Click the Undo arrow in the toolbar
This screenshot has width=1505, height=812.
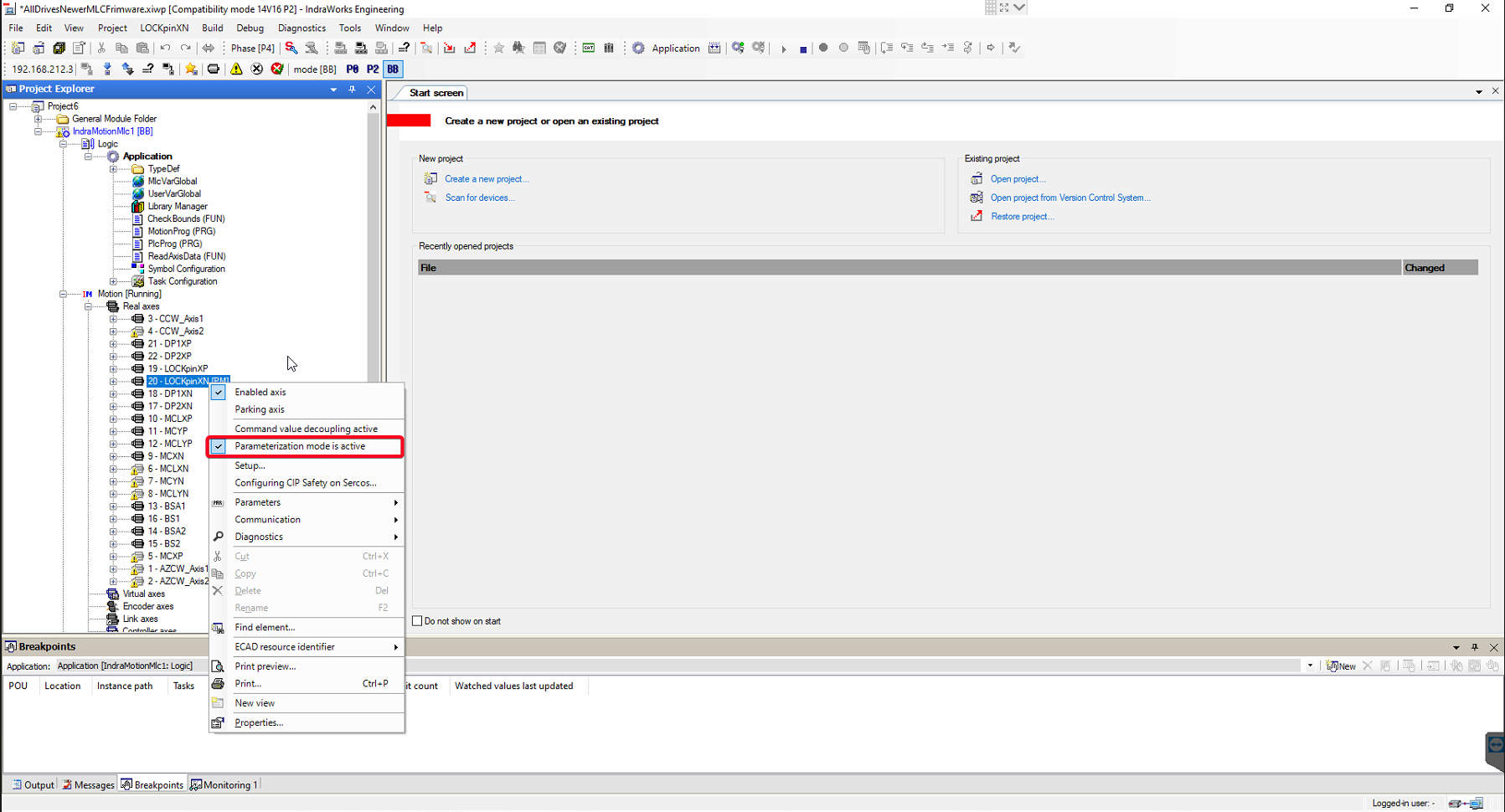165,49
